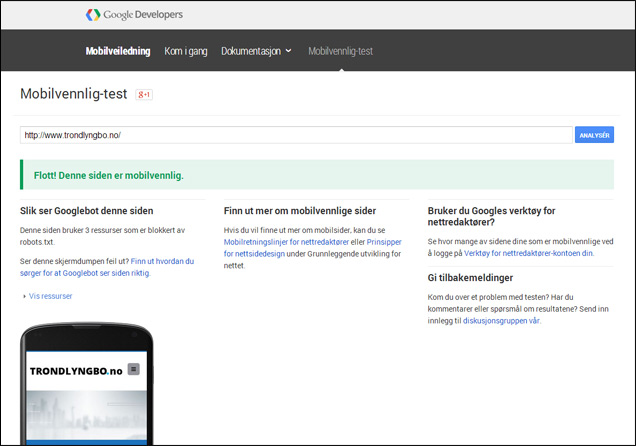Click the Google +1 button
This screenshot has width=636, height=446.
click(144, 94)
